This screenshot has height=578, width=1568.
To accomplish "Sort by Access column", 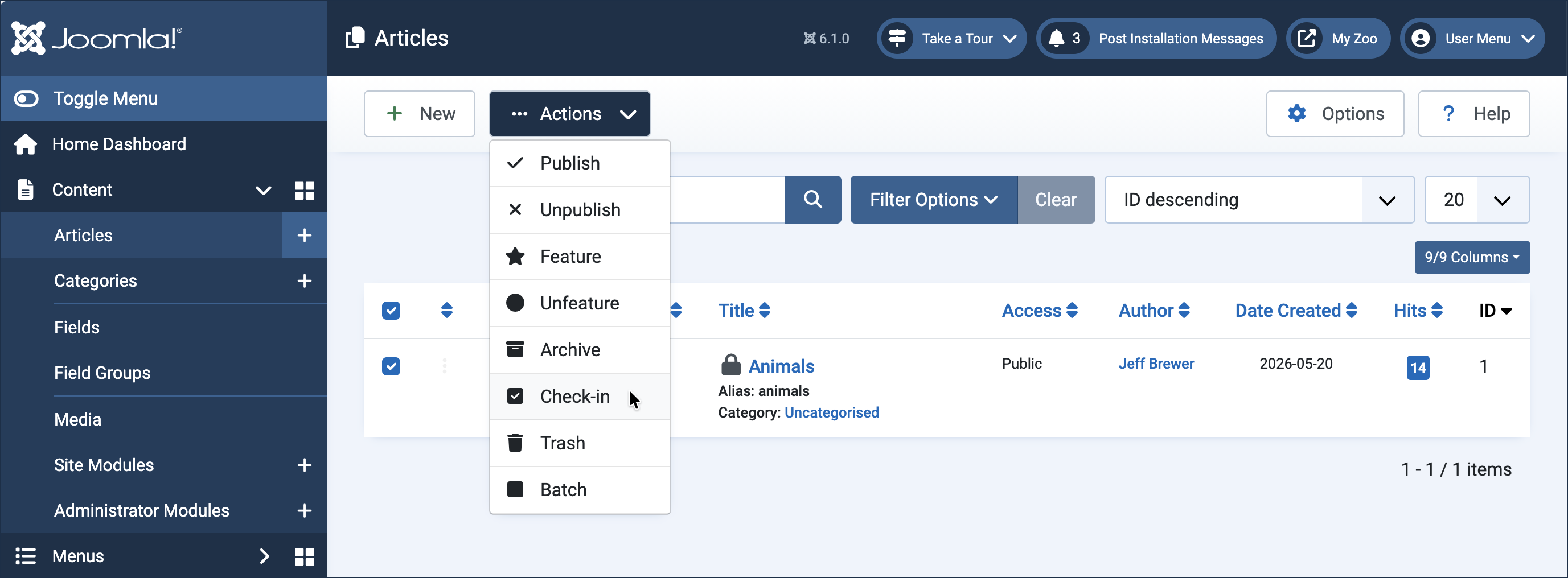I will click(x=1040, y=311).
